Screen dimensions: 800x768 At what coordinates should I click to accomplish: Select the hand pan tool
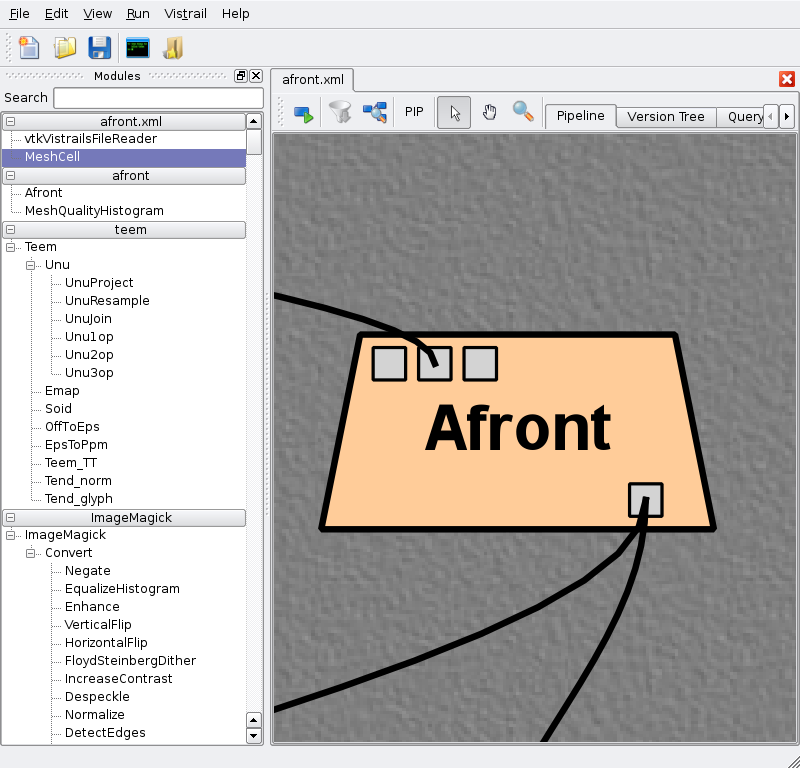pos(489,112)
